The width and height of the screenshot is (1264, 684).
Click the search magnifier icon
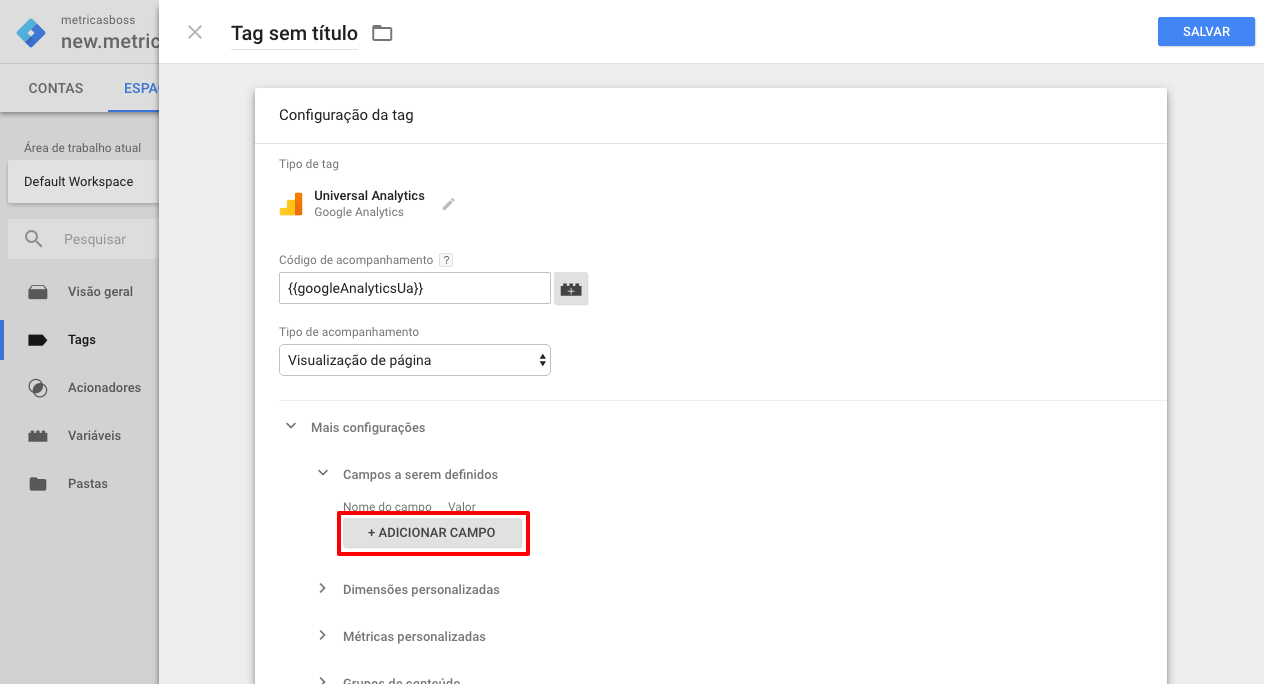pos(34,239)
